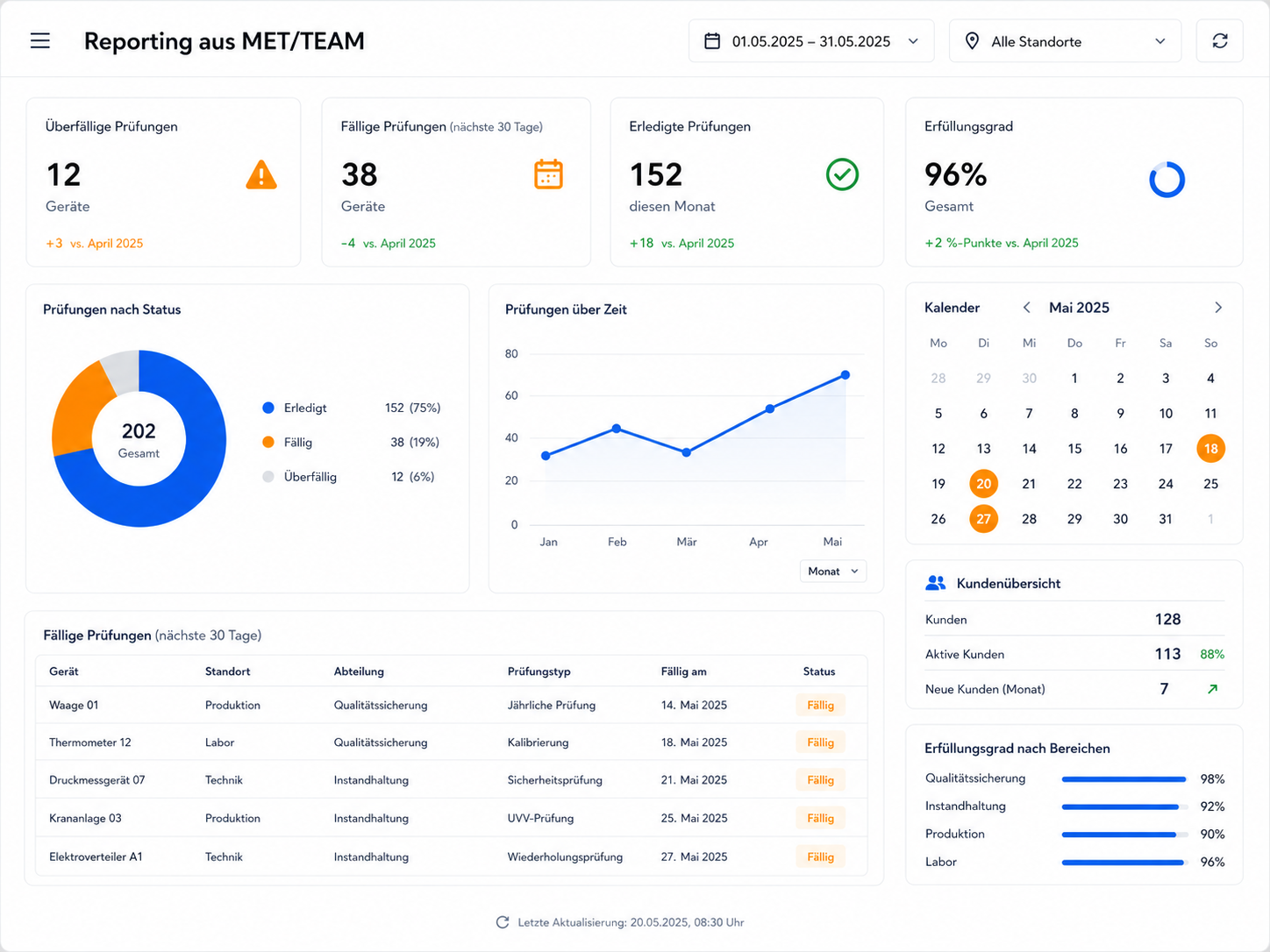Image resolution: width=1270 pixels, height=952 pixels.
Task: Click the Aktive Kunden value 113
Action: 1167,654
